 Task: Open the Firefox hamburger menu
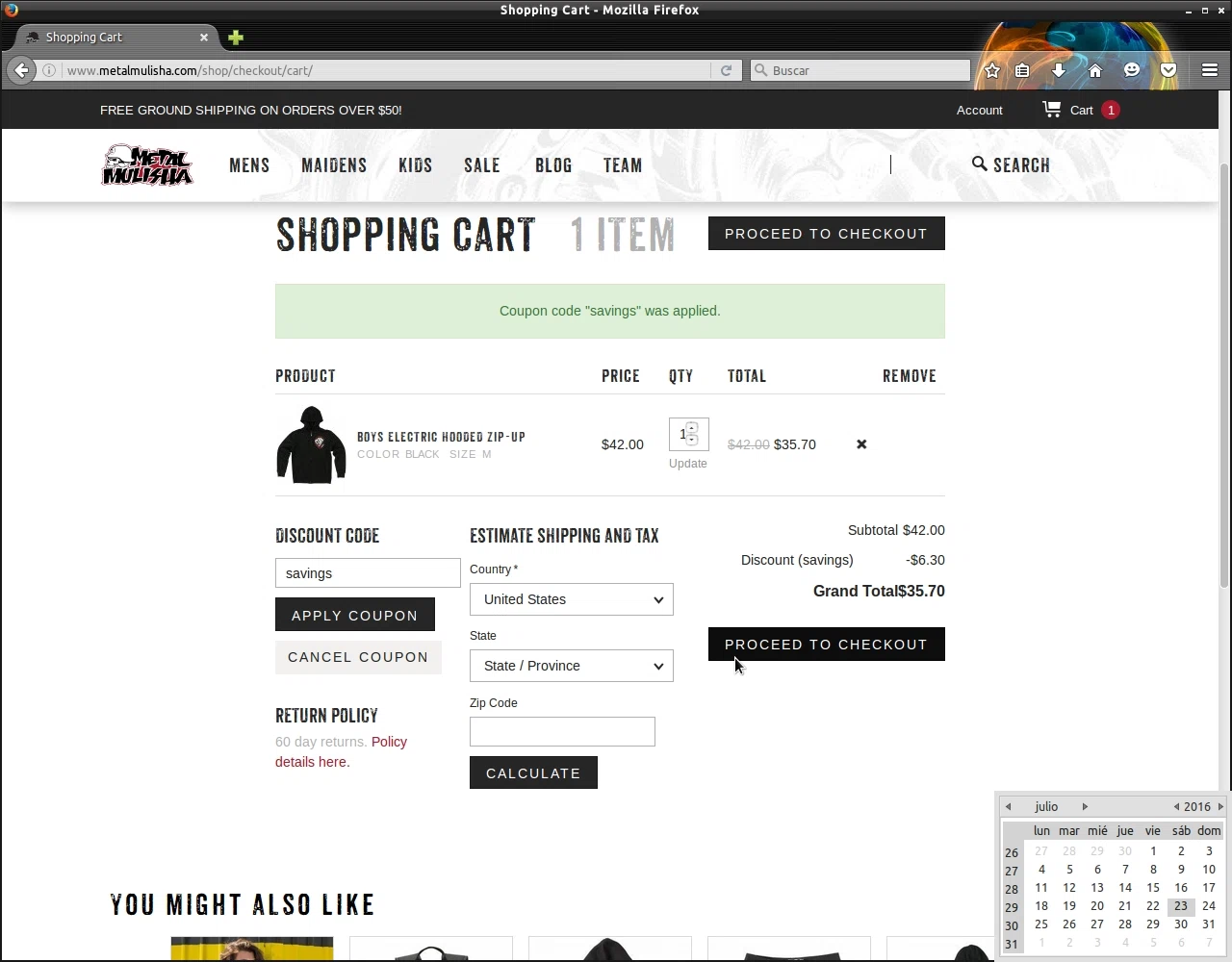(1210, 70)
